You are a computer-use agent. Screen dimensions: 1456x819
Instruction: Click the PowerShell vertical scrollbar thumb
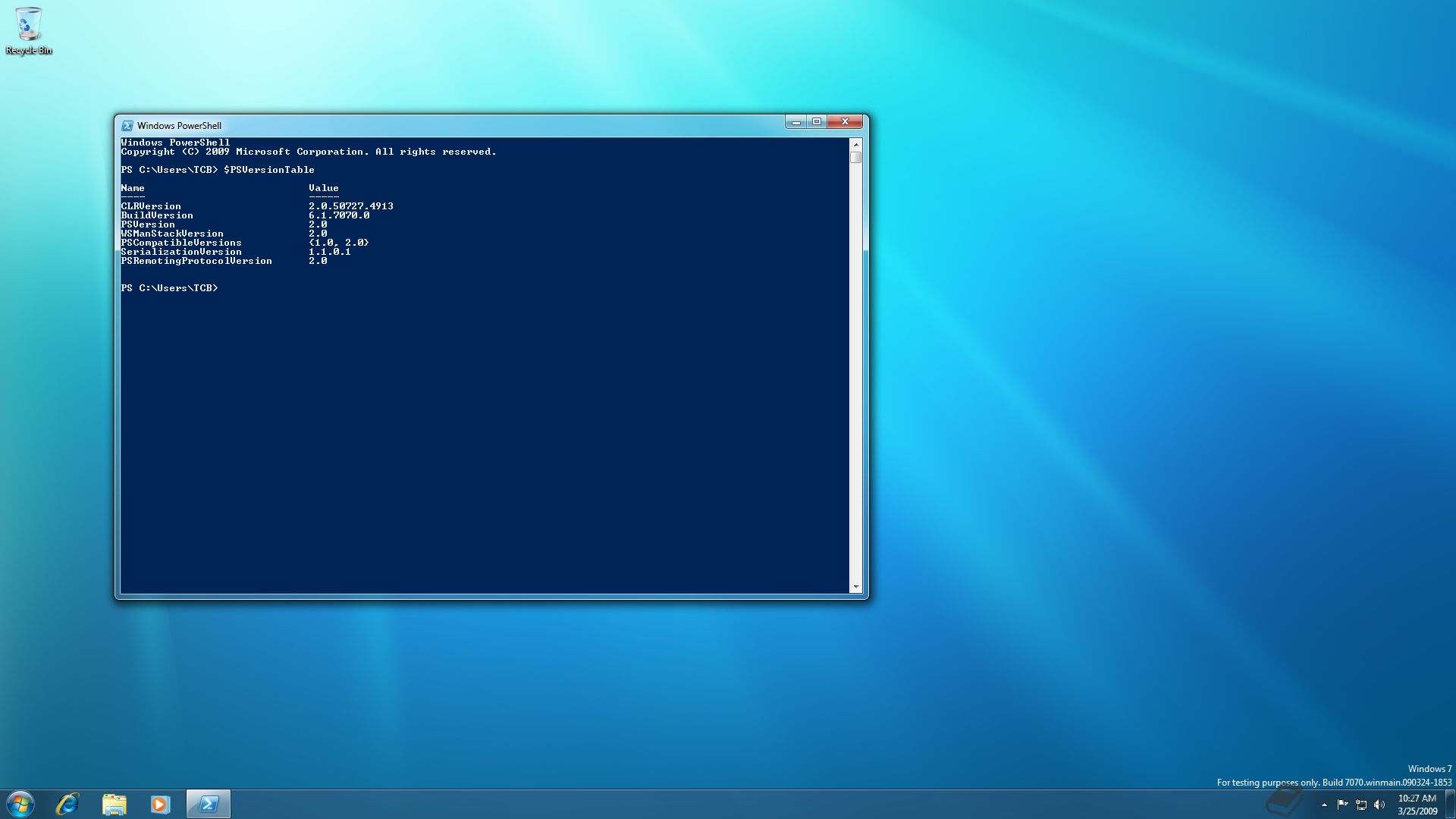pos(856,158)
